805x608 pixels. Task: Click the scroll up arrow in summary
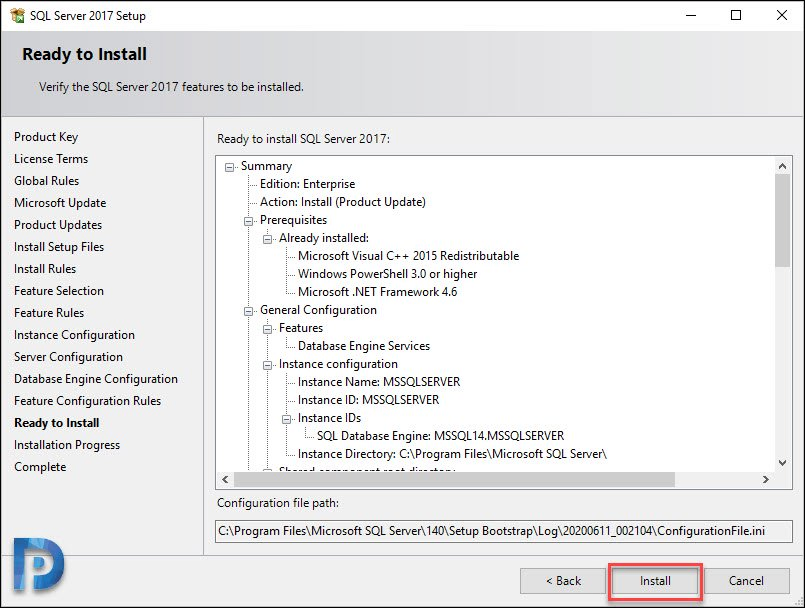click(782, 166)
